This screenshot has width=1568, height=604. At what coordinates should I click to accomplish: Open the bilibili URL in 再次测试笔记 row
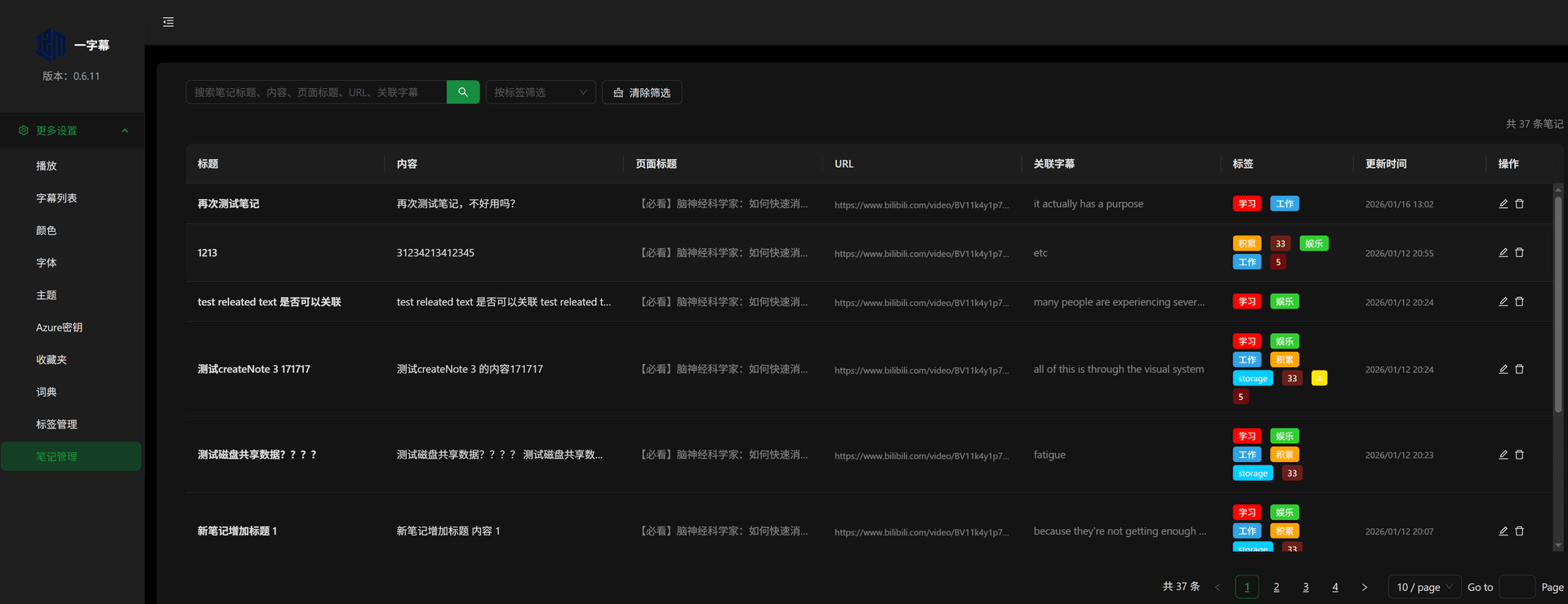coord(921,205)
